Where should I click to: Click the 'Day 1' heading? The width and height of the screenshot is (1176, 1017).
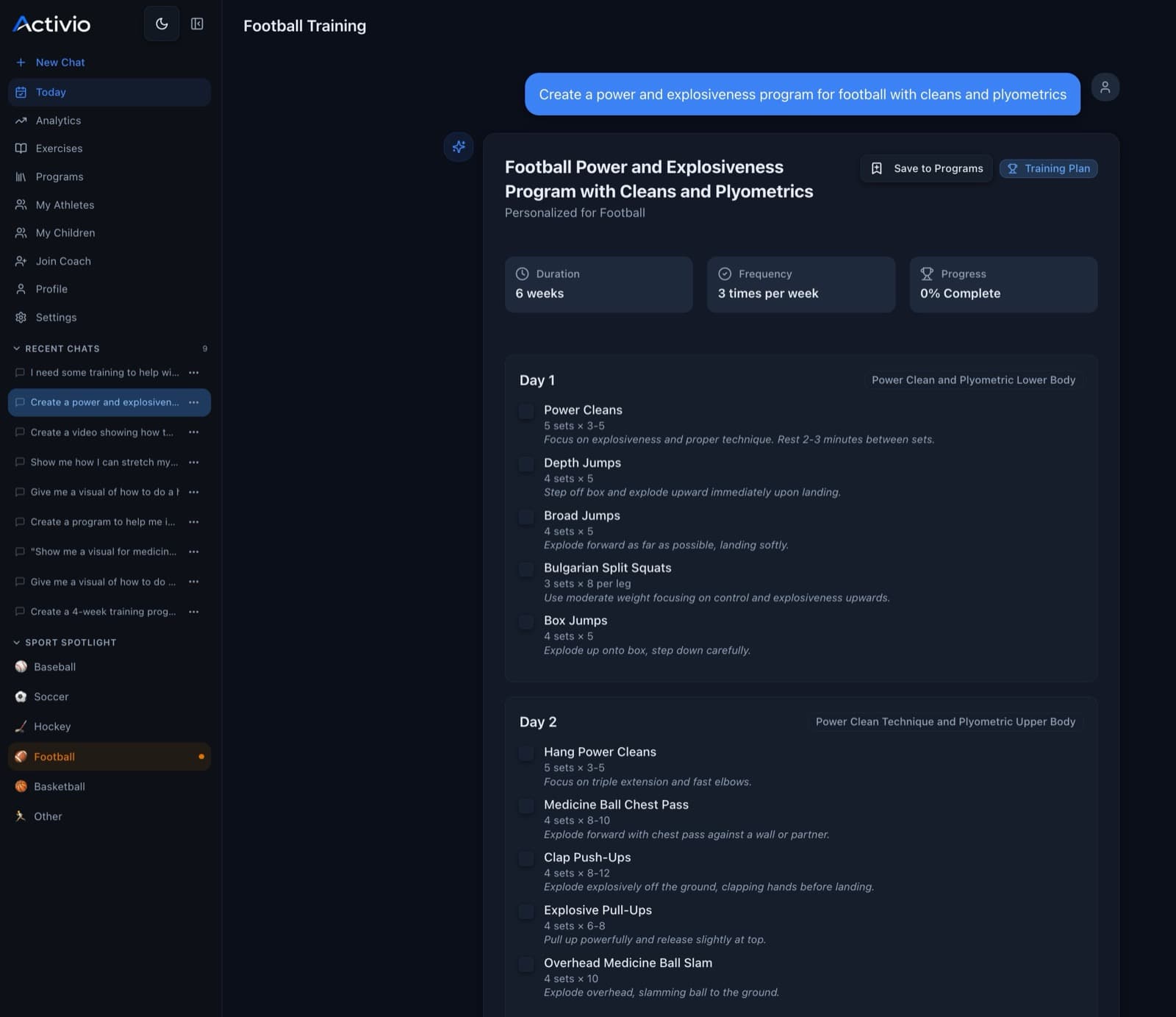pyautogui.click(x=537, y=380)
